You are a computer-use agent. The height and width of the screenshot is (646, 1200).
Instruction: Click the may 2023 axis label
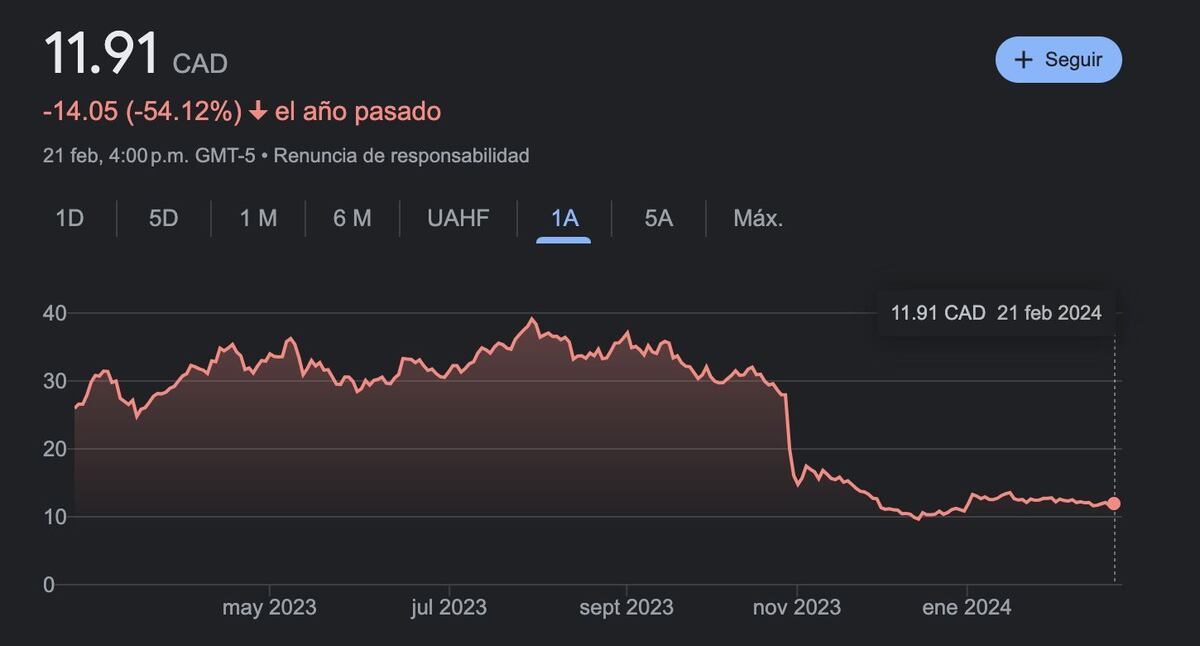[x=269, y=607]
